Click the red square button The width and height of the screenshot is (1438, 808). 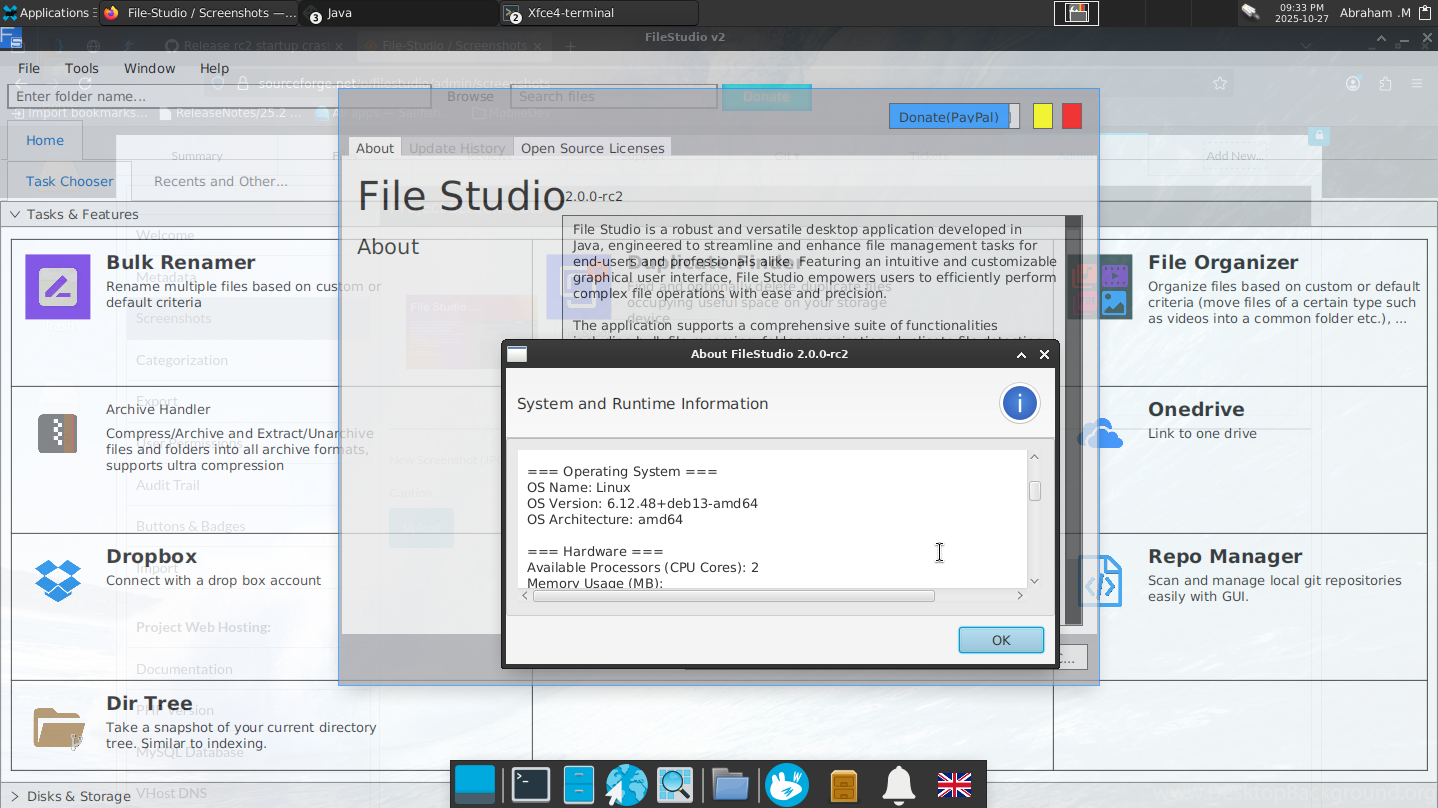click(x=1072, y=117)
